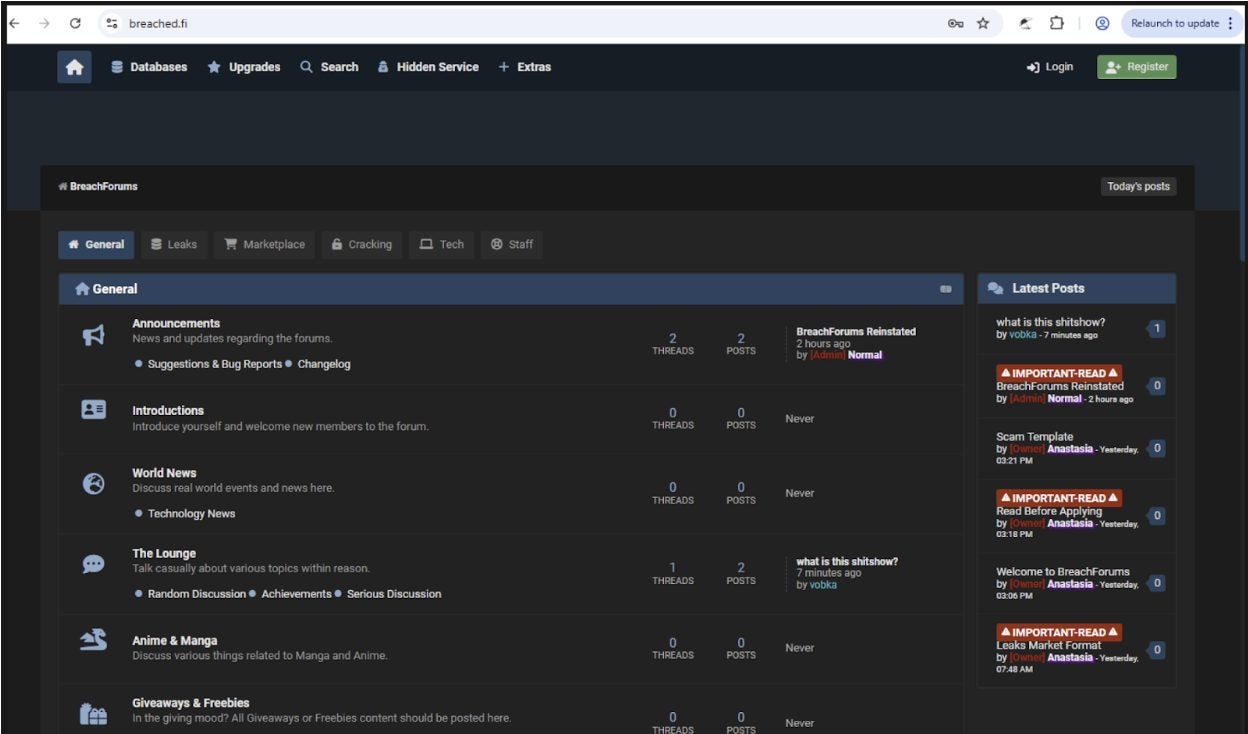1248x734 pixels.
Task: Click the Anime & Manga forum icon
Action: coord(93,641)
